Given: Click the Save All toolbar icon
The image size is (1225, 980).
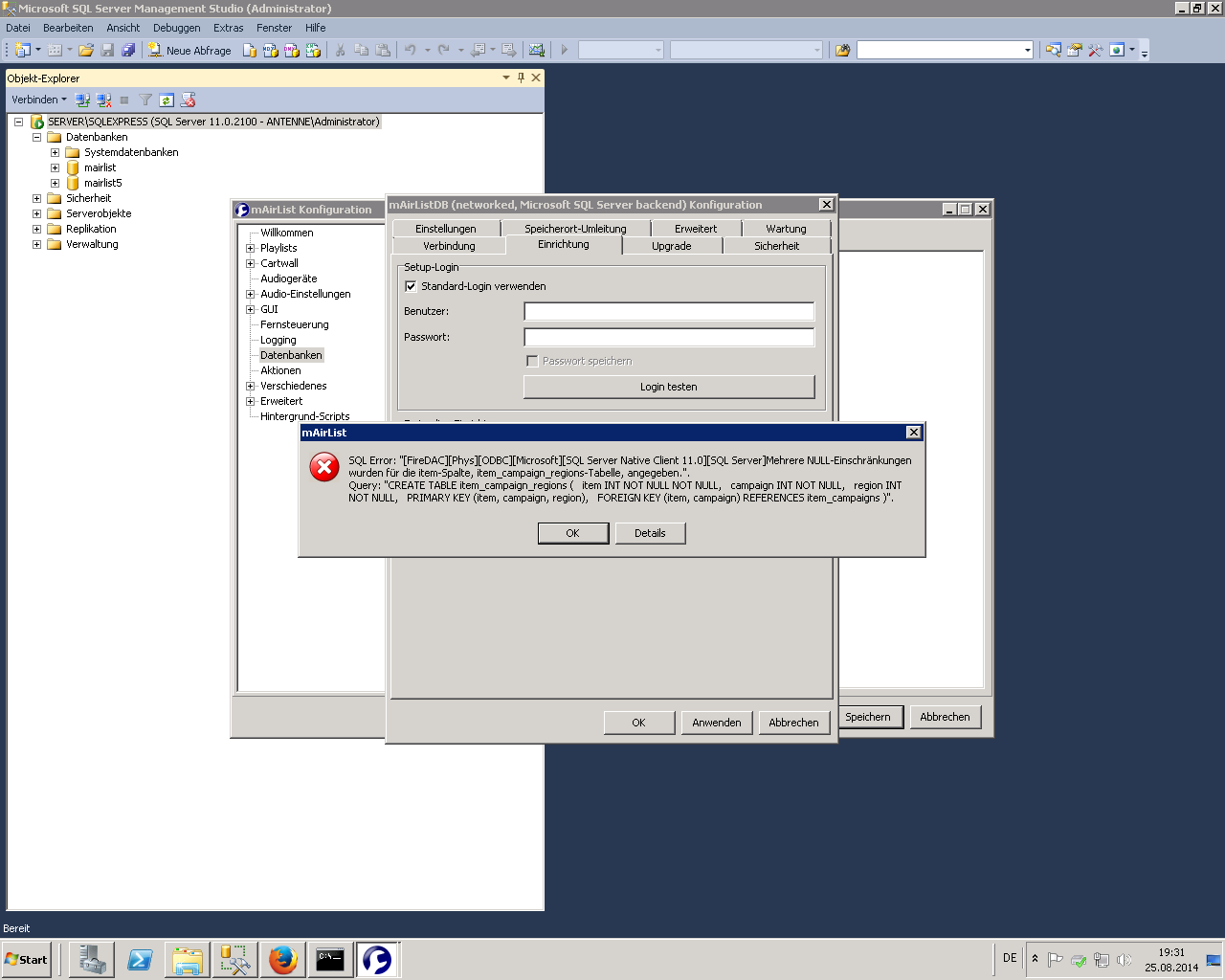Looking at the screenshot, I should coord(128,50).
